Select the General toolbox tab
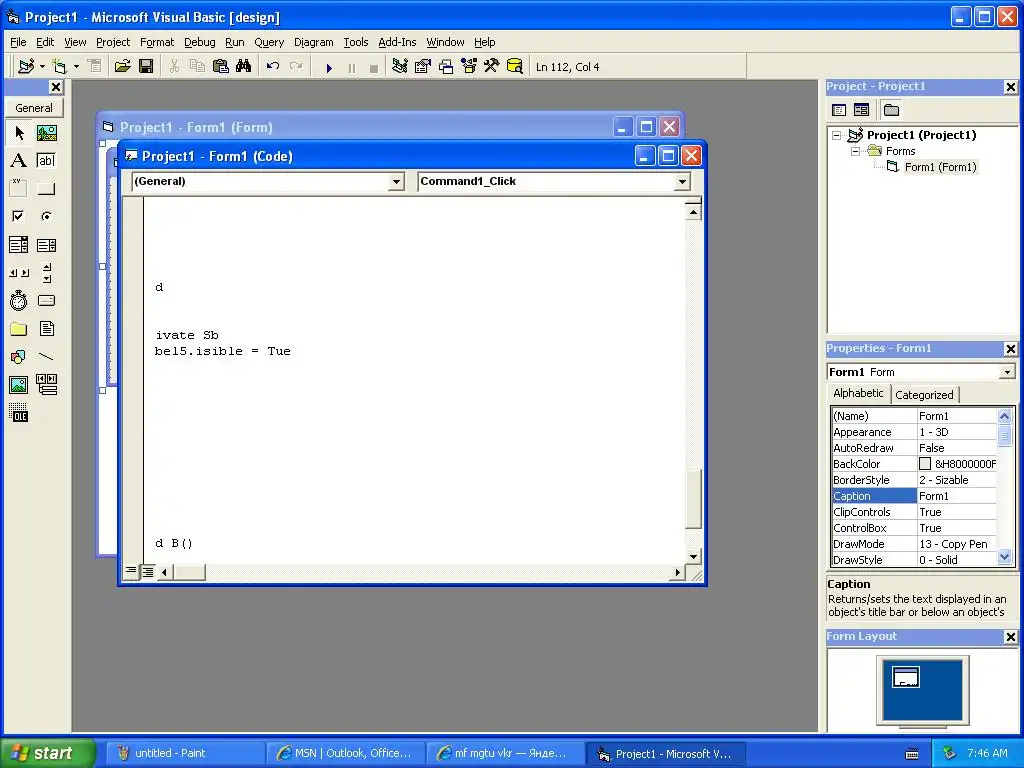Screen dimensions: 1024x768 pos(34,108)
